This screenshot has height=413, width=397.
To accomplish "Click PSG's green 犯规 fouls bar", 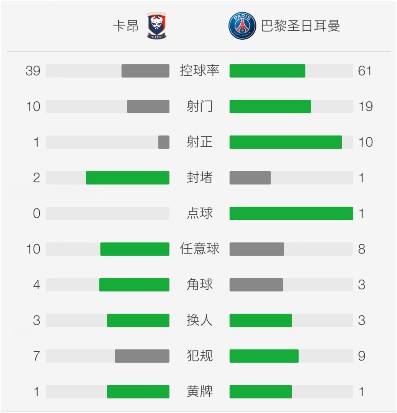I will [x=264, y=356].
